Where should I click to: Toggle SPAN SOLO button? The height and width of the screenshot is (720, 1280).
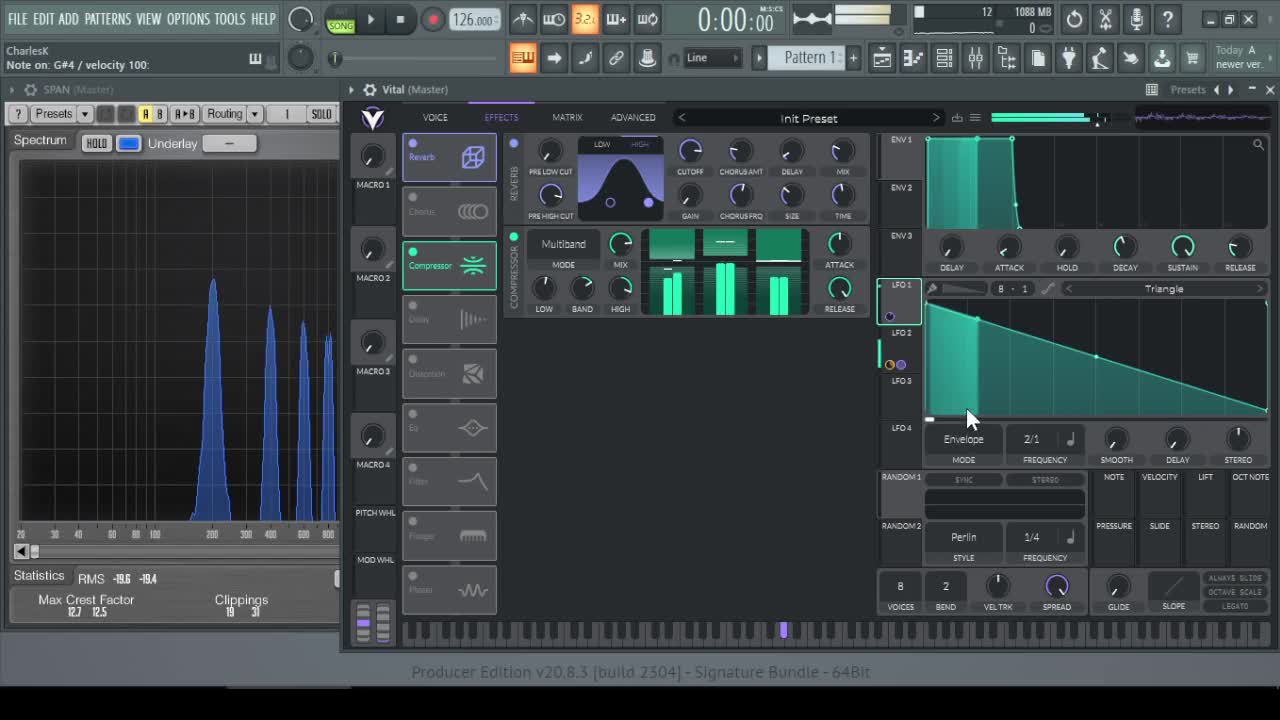tap(321, 114)
